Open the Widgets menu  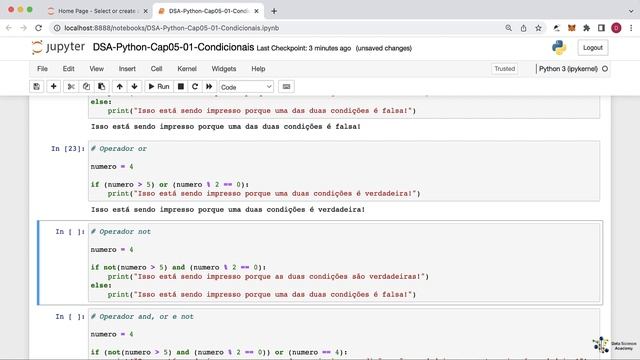(224, 69)
